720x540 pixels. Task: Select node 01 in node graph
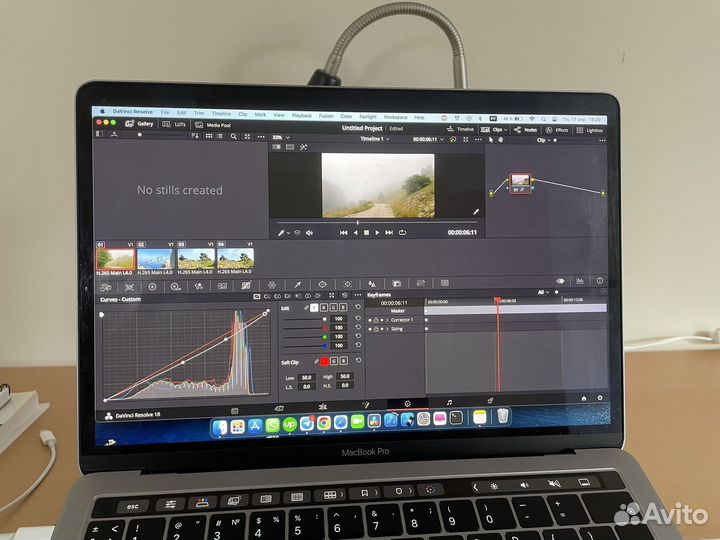(x=520, y=183)
